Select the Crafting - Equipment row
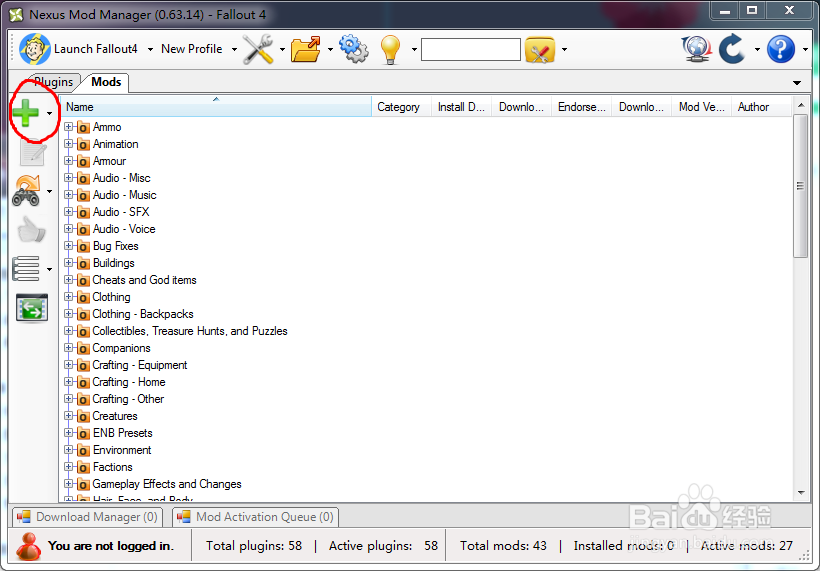The width and height of the screenshot is (820, 571). [140, 365]
